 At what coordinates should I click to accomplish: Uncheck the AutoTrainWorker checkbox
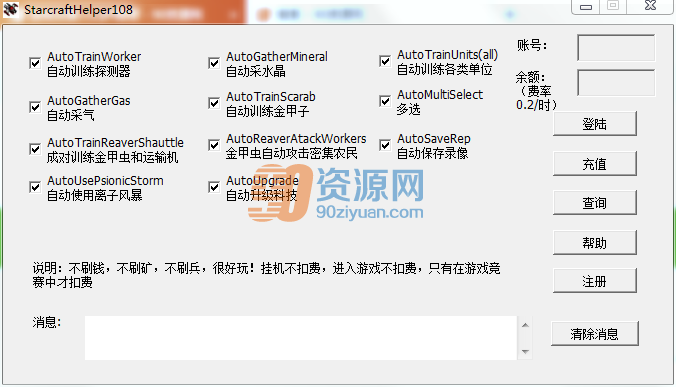tap(35, 63)
